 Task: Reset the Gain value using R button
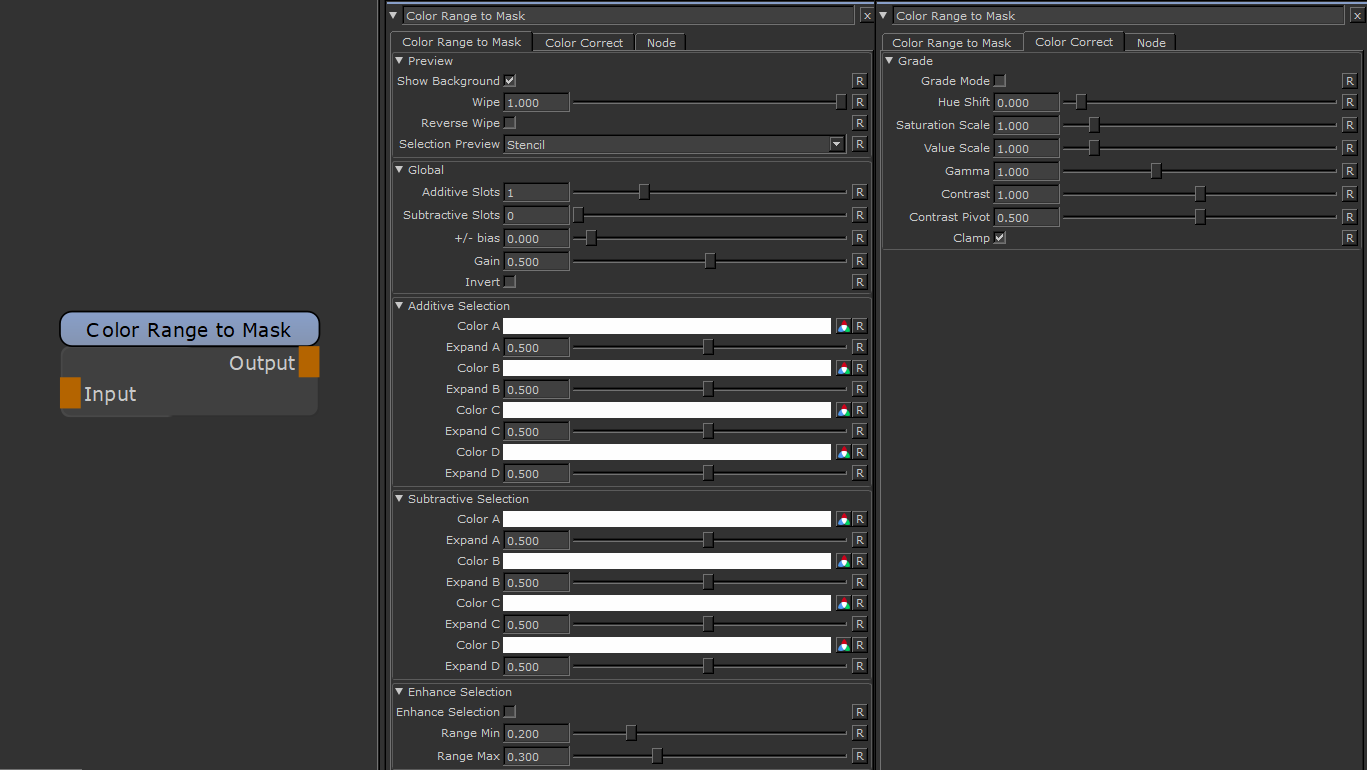[859, 261]
